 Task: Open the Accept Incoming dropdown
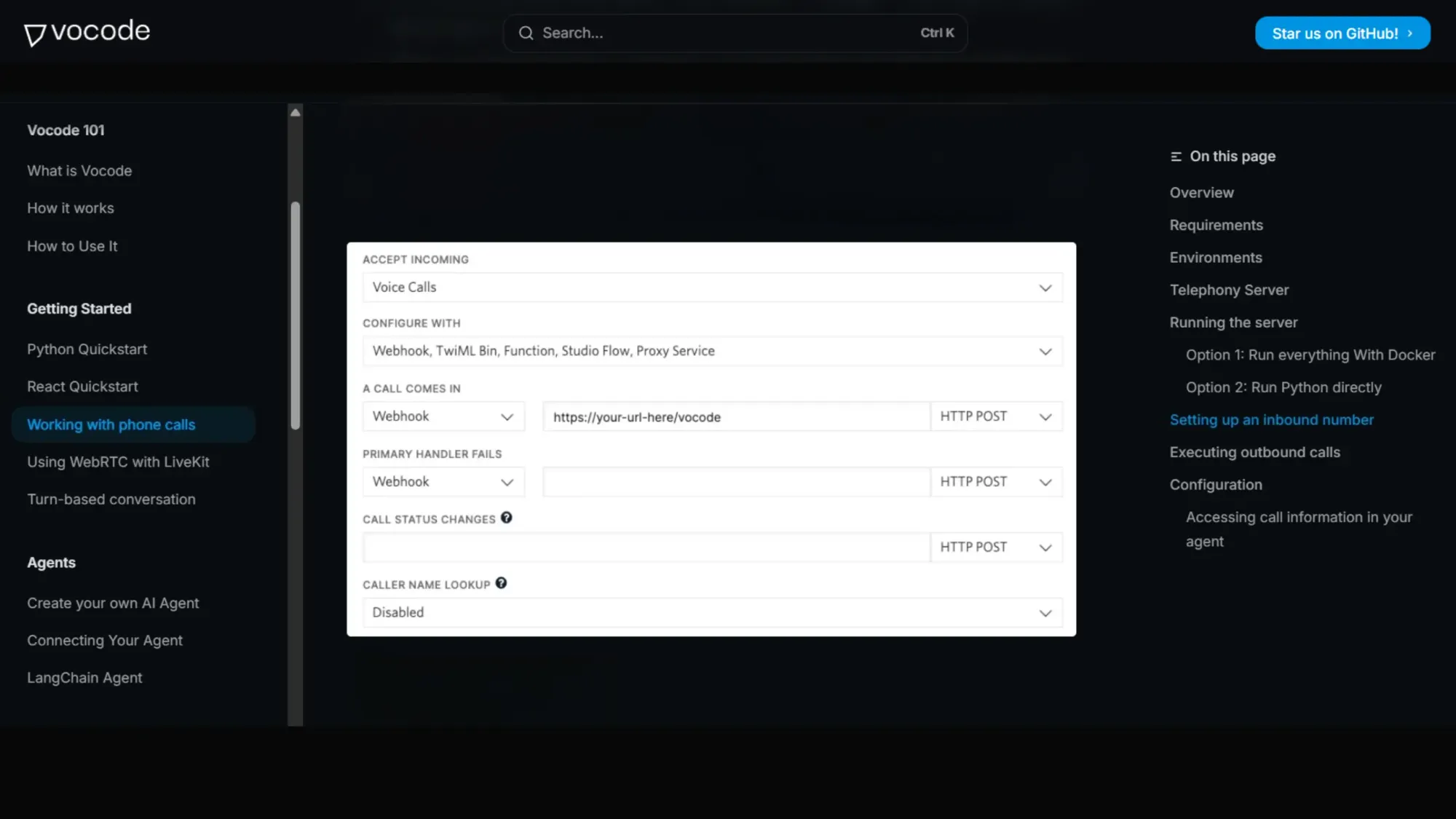pyautogui.click(x=1045, y=287)
